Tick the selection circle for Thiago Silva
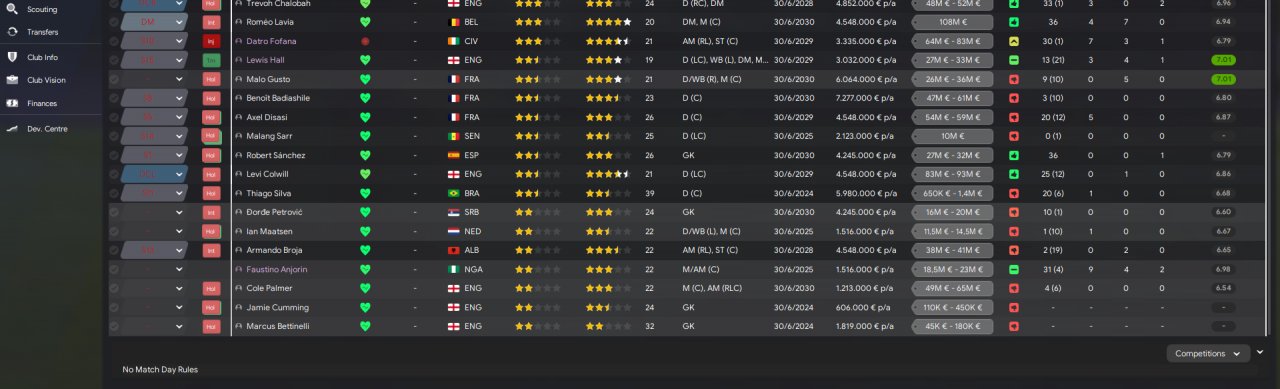Image resolution: width=1280 pixels, height=389 pixels. pos(114,193)
